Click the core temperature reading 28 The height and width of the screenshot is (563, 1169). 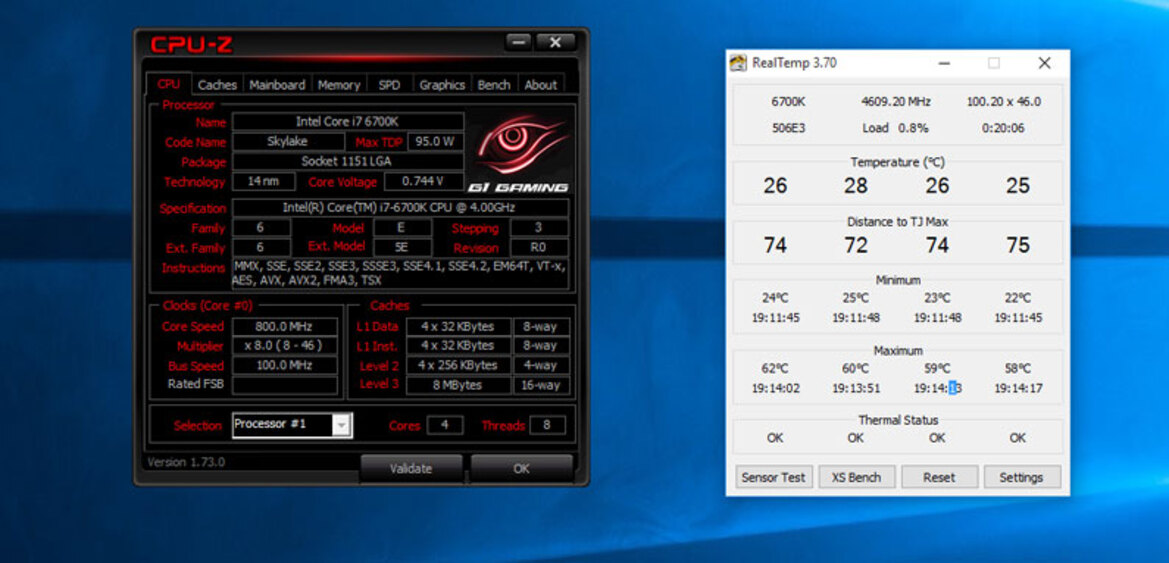(x=855, y=186)
